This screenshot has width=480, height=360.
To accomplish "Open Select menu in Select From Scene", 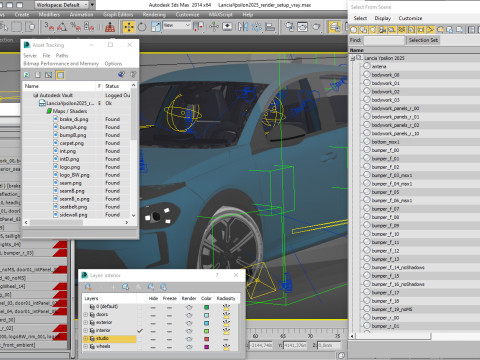I will pos(360,18).
